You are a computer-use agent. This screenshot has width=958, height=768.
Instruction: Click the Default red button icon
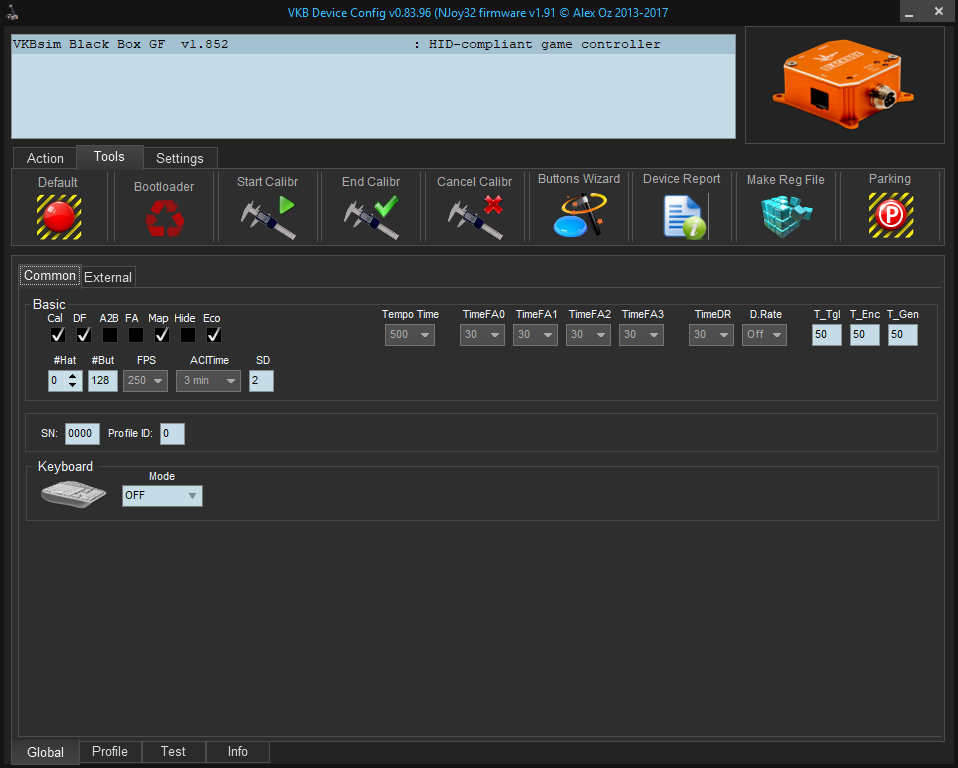point(58,216)
